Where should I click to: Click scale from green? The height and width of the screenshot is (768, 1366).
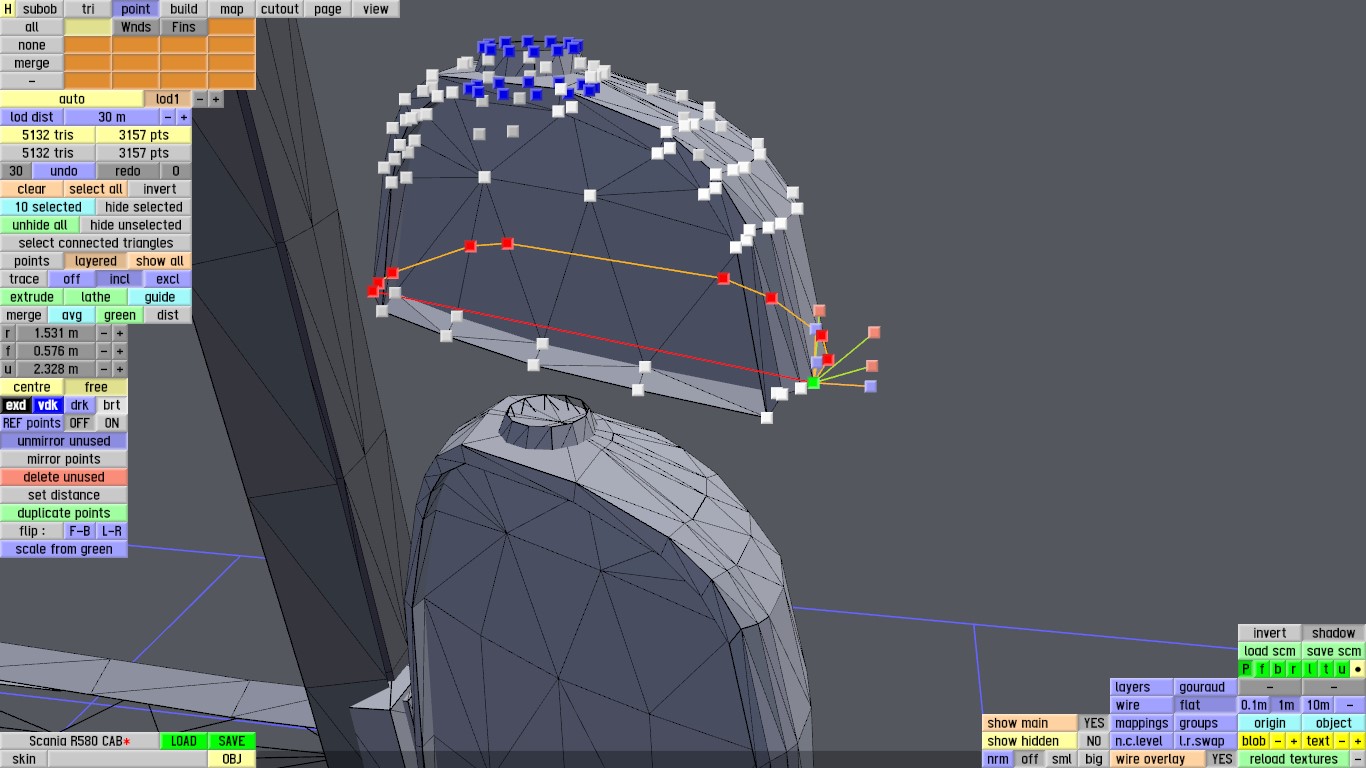[64, 549]
